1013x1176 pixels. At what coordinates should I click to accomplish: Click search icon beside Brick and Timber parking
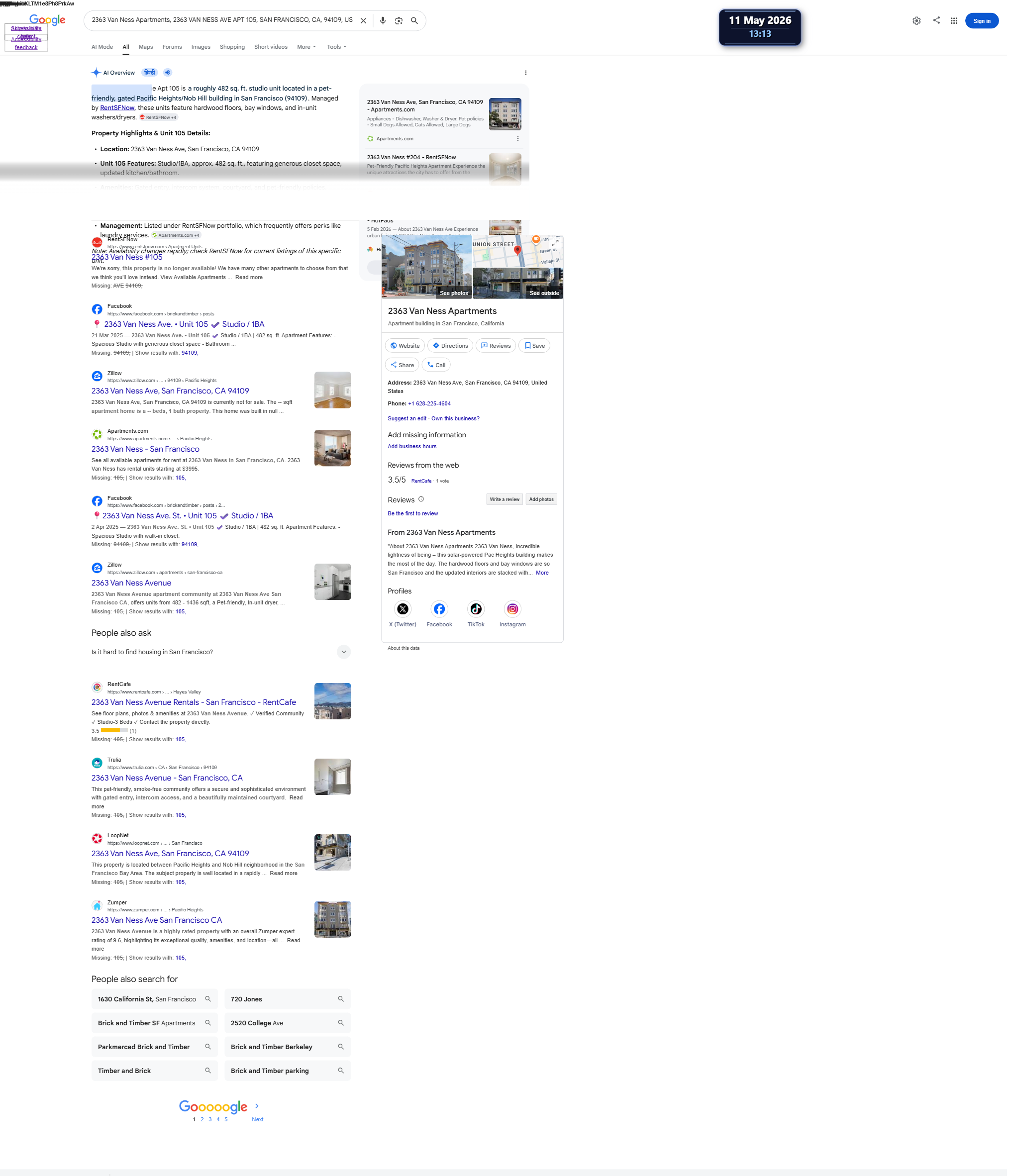[343, 1077]
